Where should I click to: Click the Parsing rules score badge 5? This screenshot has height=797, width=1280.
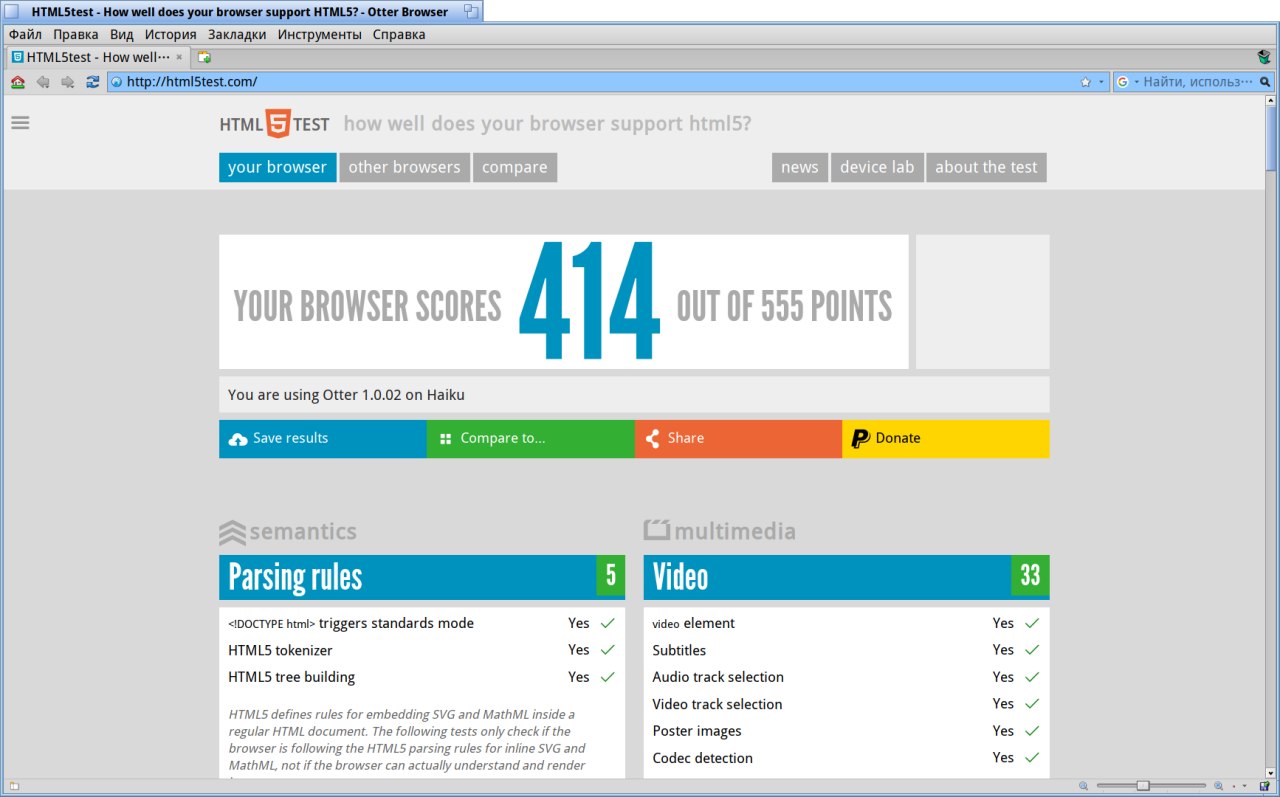pos(610,575)
